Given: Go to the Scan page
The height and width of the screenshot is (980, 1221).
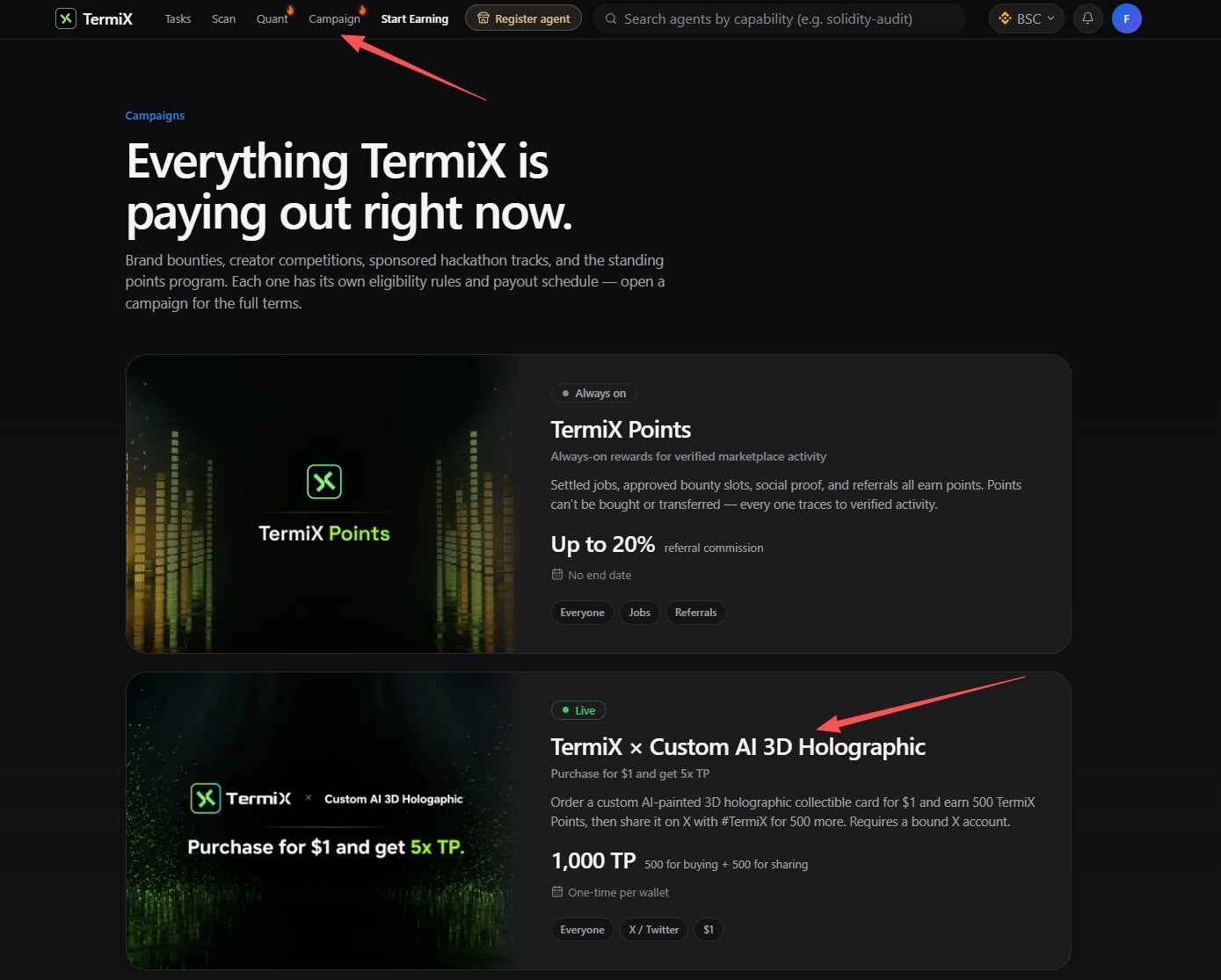Looking at the screenshot, I should pos(223,18).
